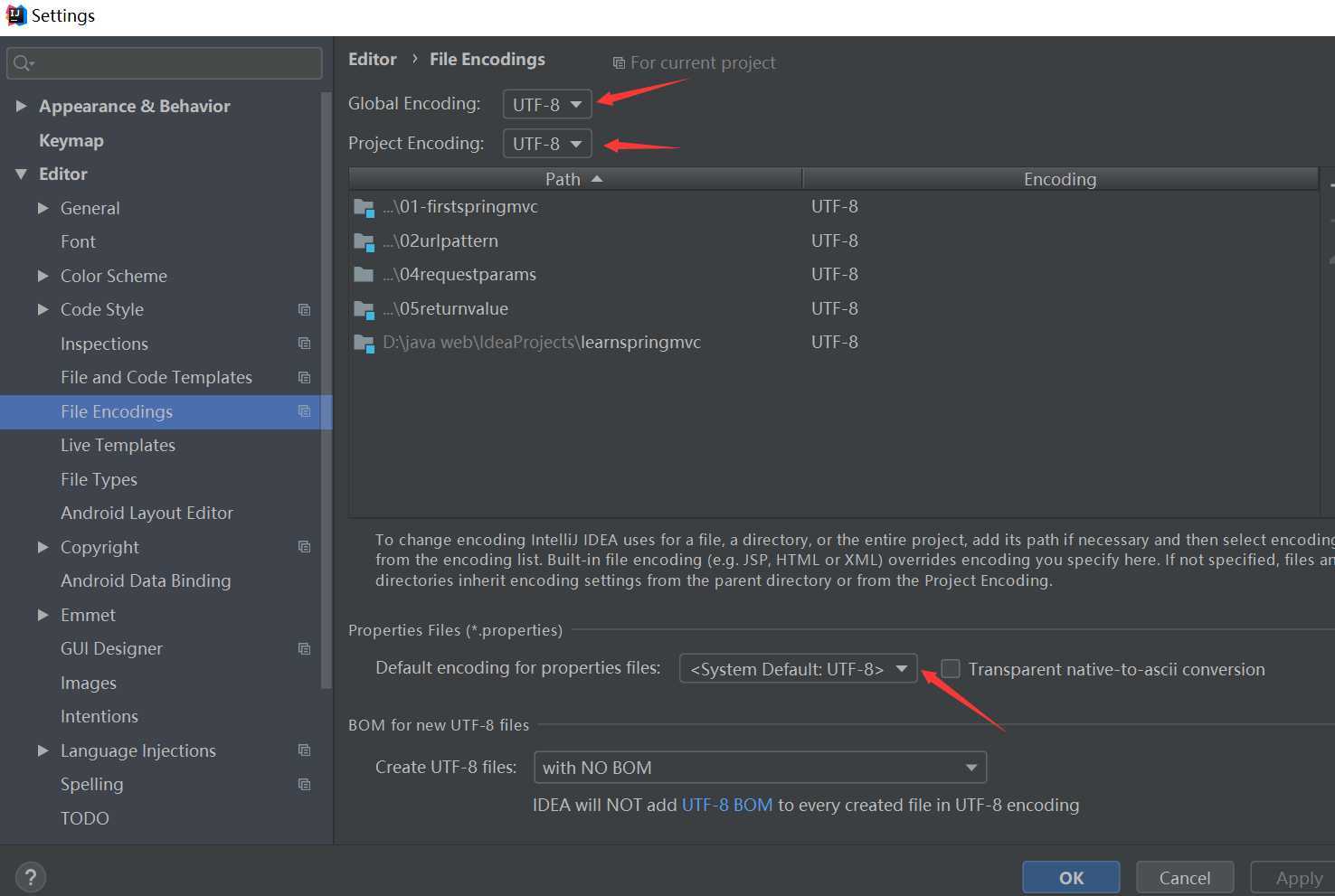Open Android Data Binding page
This screenshot has width=1335, height=896.
coord(146,580)
